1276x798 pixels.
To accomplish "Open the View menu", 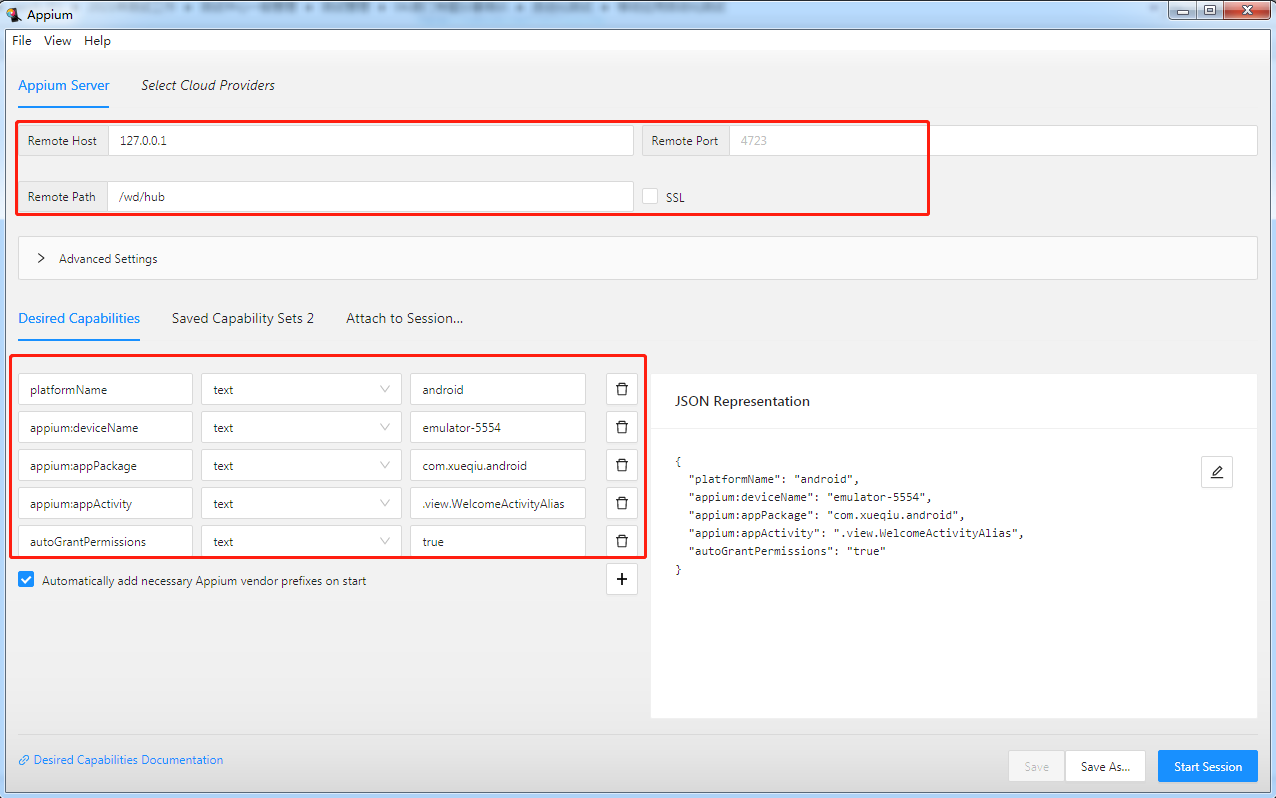I will coord(57,41).
